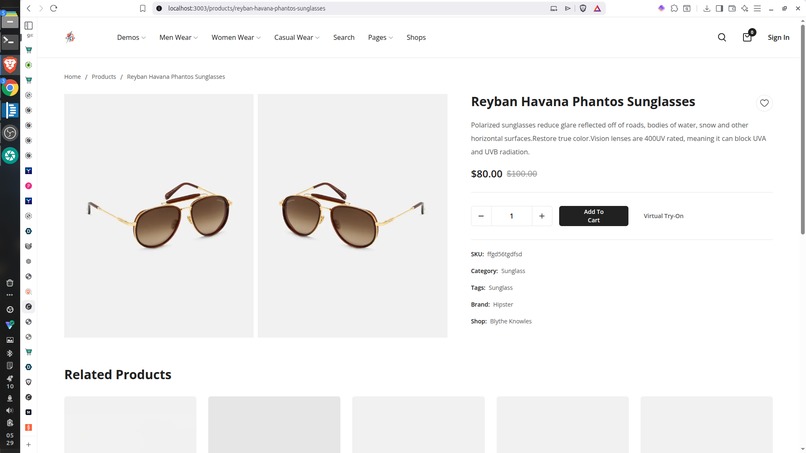Launch Terminal from the dock
The image size is (806, 453).
pyautogui.click(x=10, y=41)
